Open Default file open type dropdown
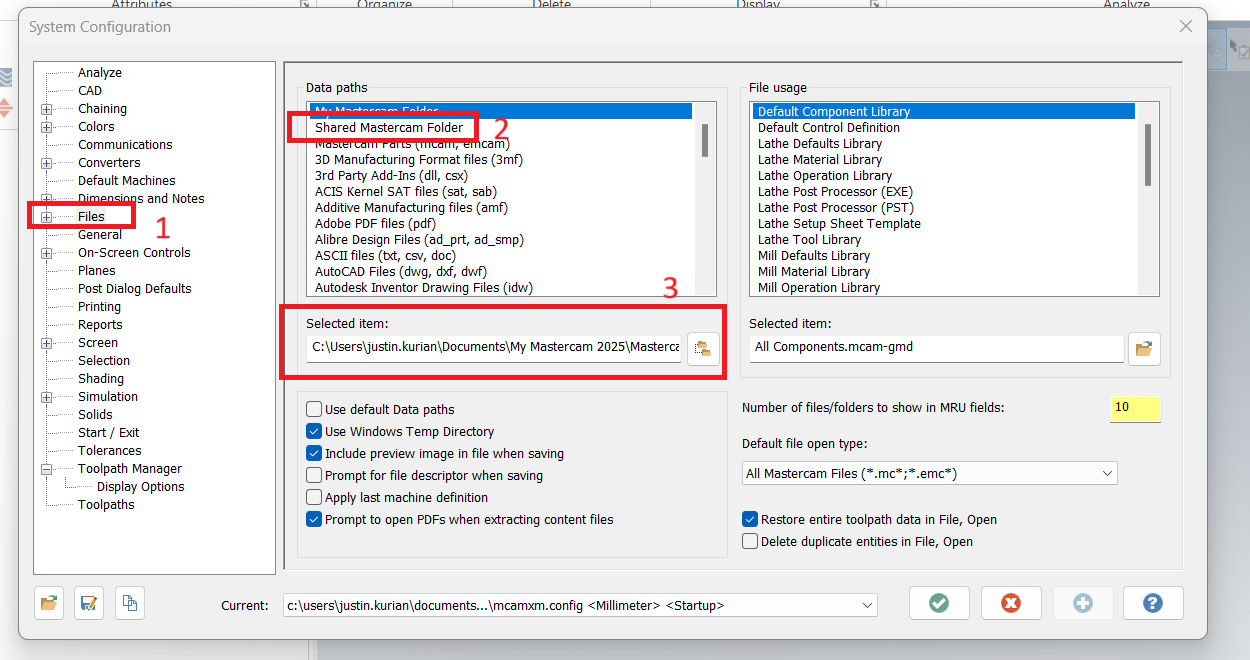 point(1107,473)
